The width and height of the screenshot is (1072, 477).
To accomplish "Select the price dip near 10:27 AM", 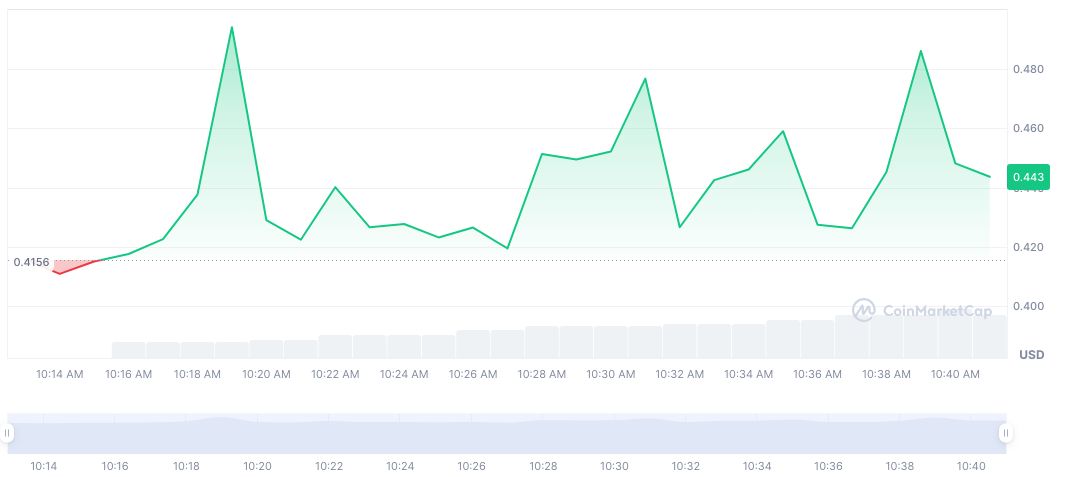I will [508, 248].
